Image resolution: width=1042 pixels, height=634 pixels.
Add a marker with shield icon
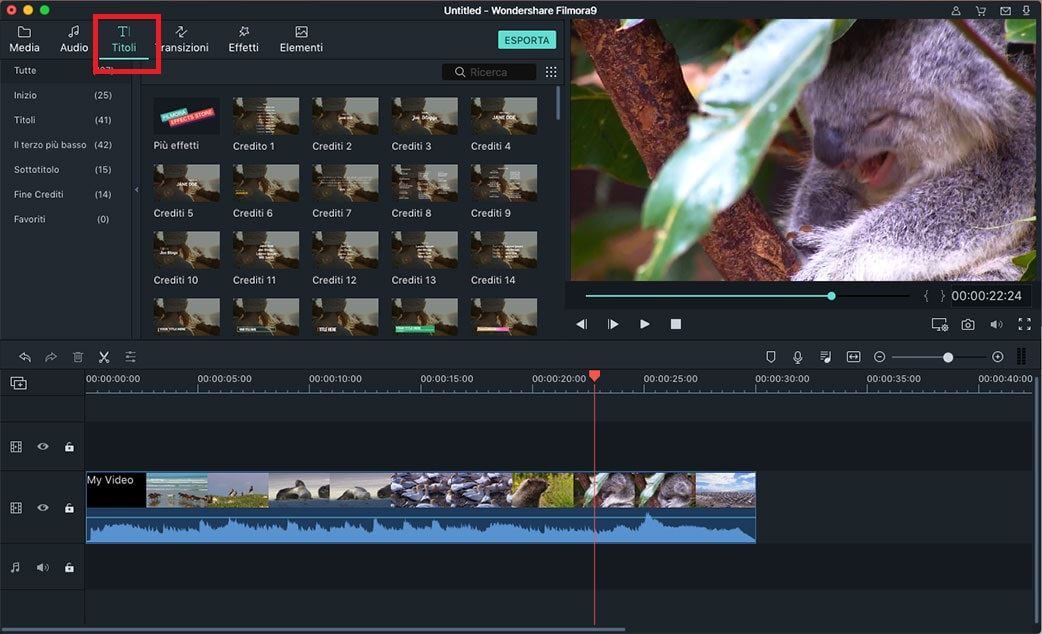click(771, 357)
